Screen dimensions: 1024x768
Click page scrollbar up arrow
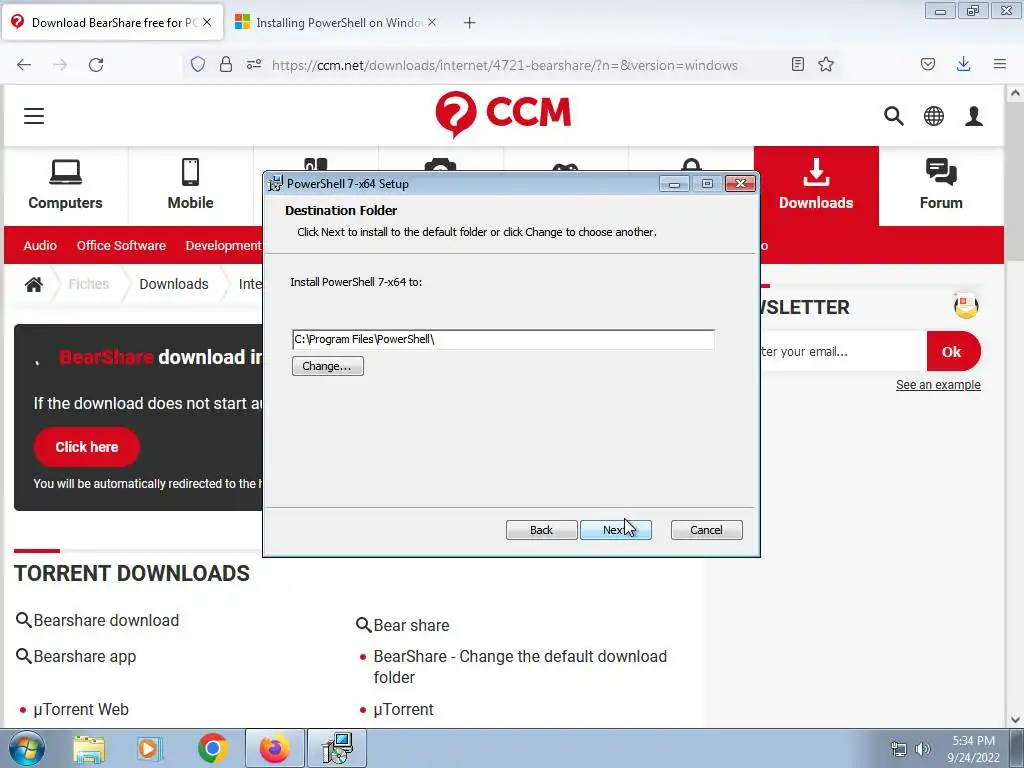point(1015,93)
